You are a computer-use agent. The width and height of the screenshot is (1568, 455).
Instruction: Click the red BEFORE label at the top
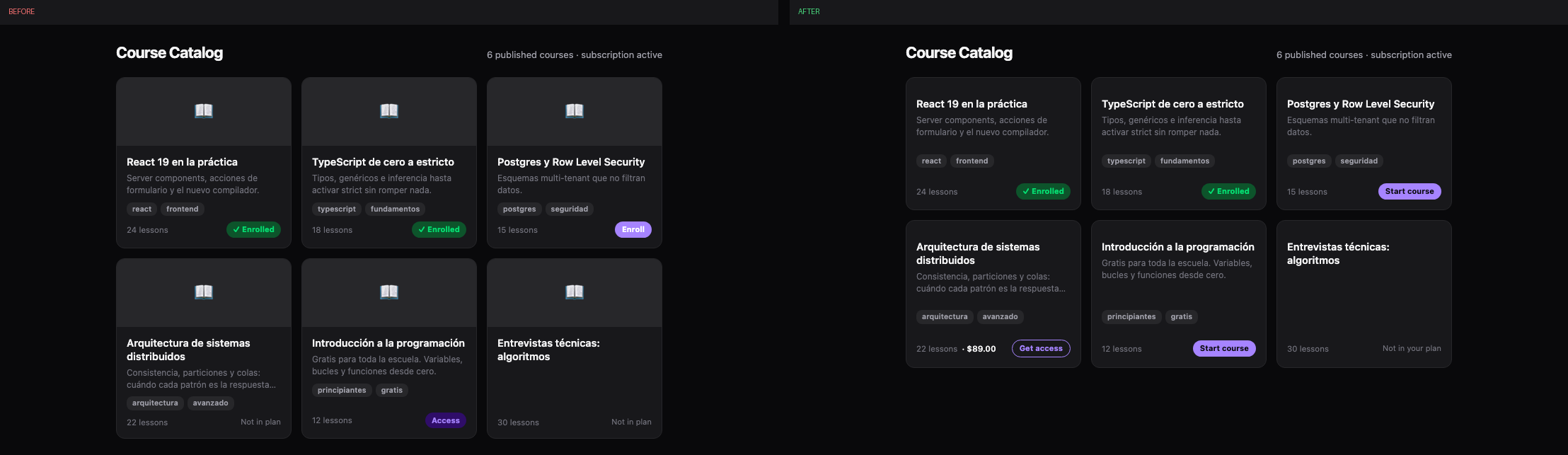point(21,11)
